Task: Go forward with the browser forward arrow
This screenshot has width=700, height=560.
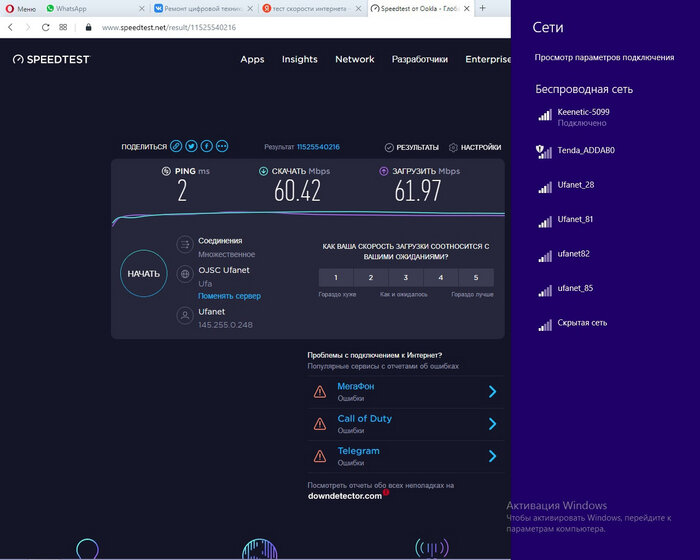Action: (28, 27)
